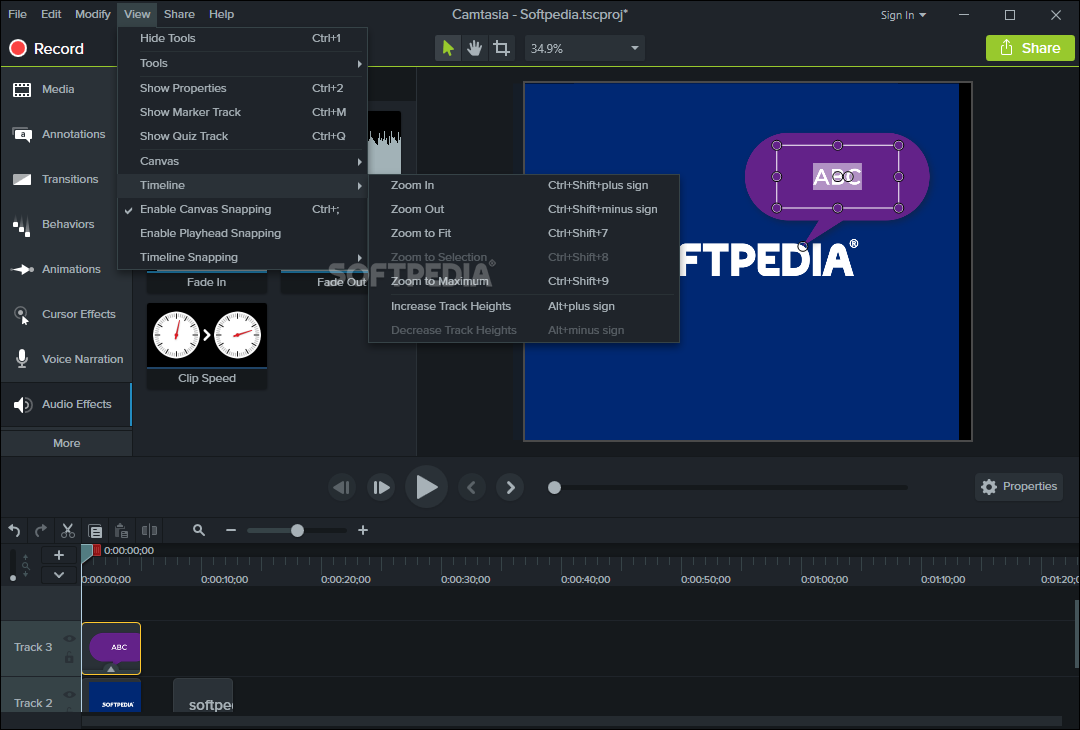Image resolution: width=1080 pixels, height=730 pixels.
Task: Click the add track plus button
Action: pos(59,555)
